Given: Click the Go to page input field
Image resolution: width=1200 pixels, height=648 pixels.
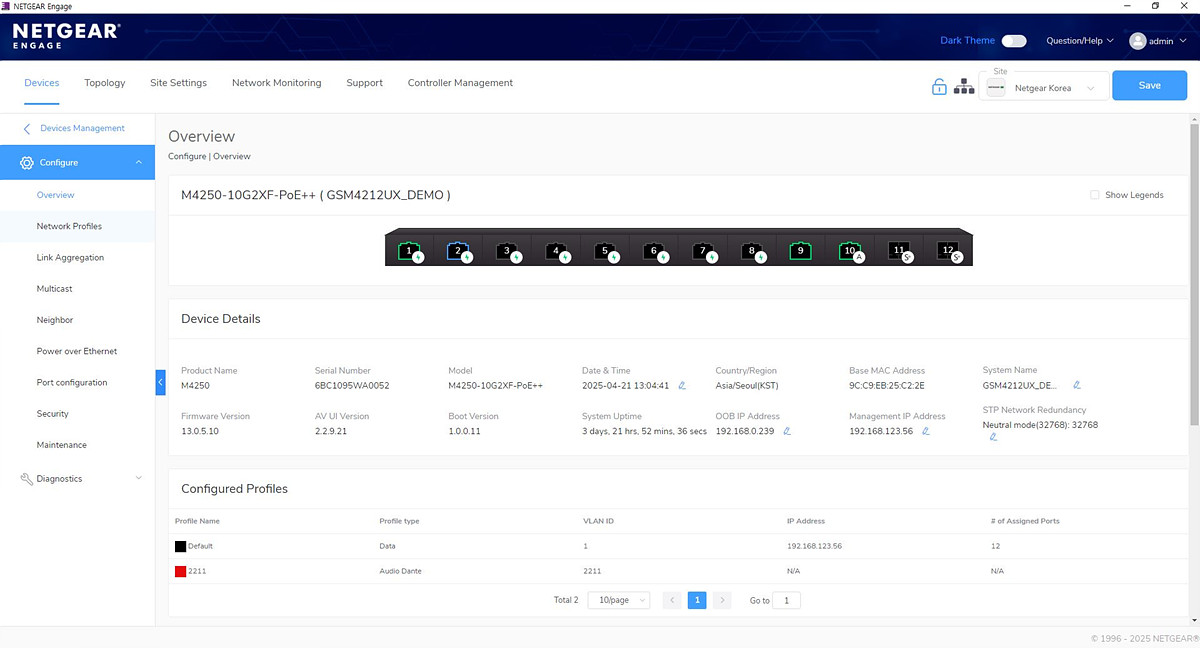Looking at the screenshot, I should (x=787, y=600).
